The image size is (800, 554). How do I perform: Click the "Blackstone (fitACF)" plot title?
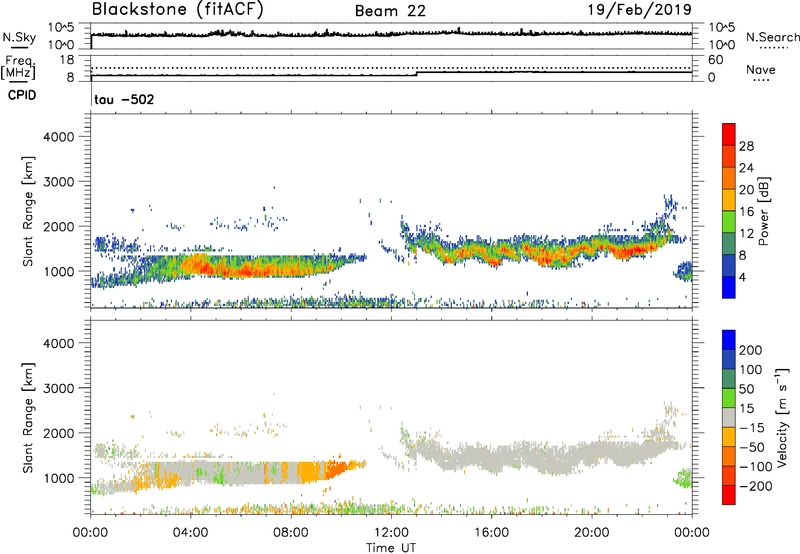coord(178,10)
